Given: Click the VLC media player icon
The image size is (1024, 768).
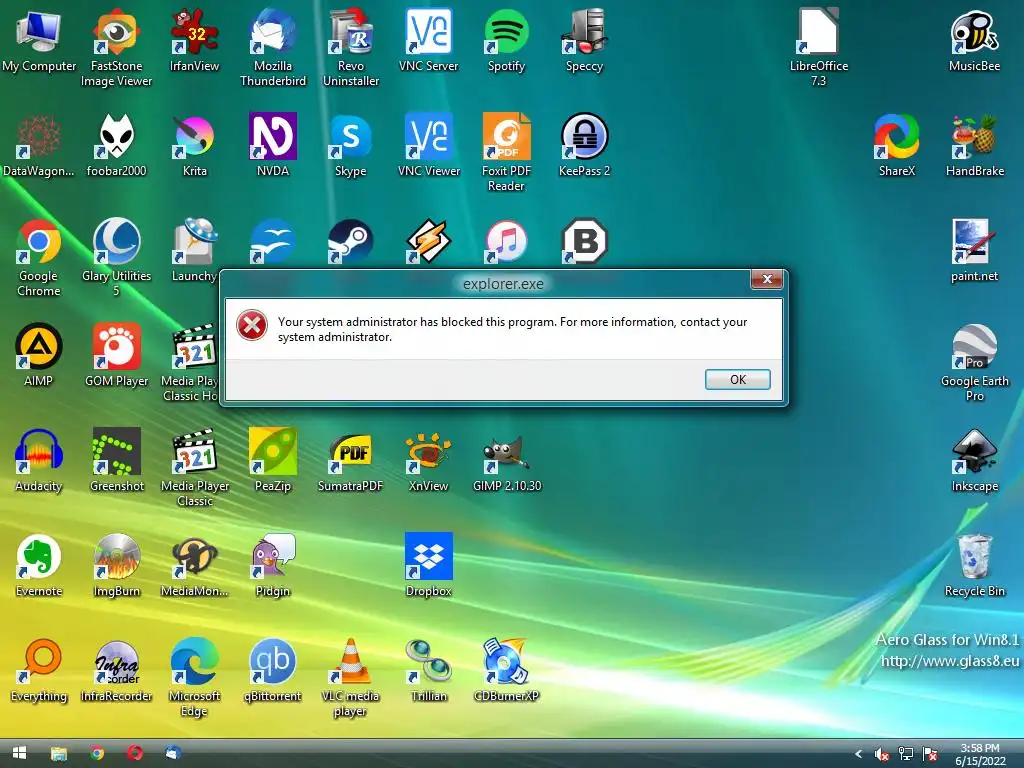Looking at the screenshot, I should (x=351, y=678).
